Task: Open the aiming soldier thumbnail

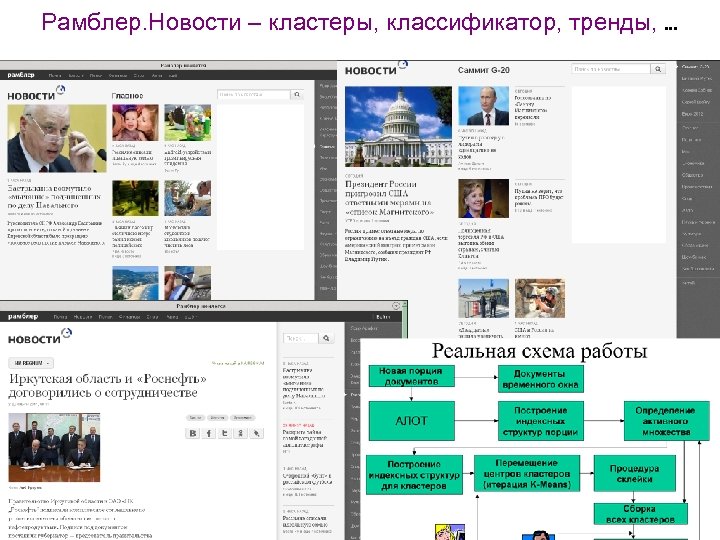Action: [540, 298]
